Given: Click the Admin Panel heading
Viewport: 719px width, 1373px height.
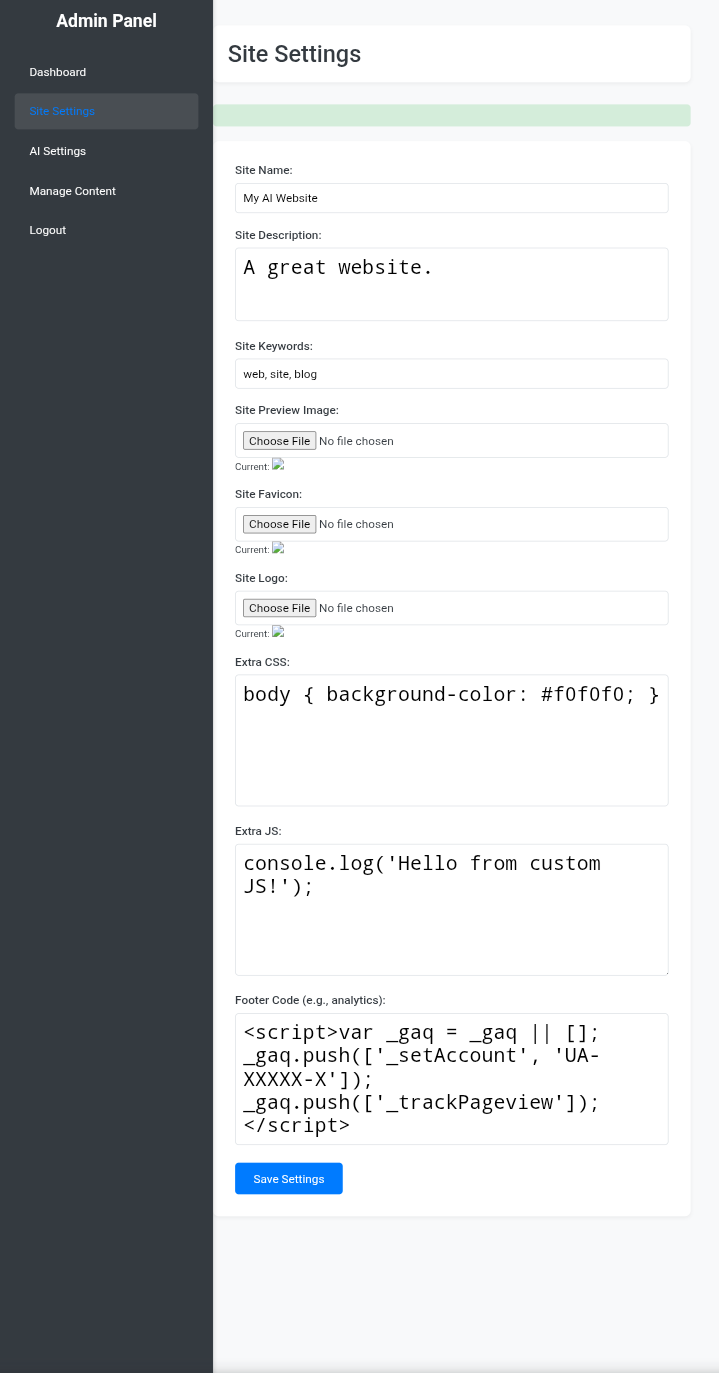Looking at the screenshot, I should (x=106, y=21).
